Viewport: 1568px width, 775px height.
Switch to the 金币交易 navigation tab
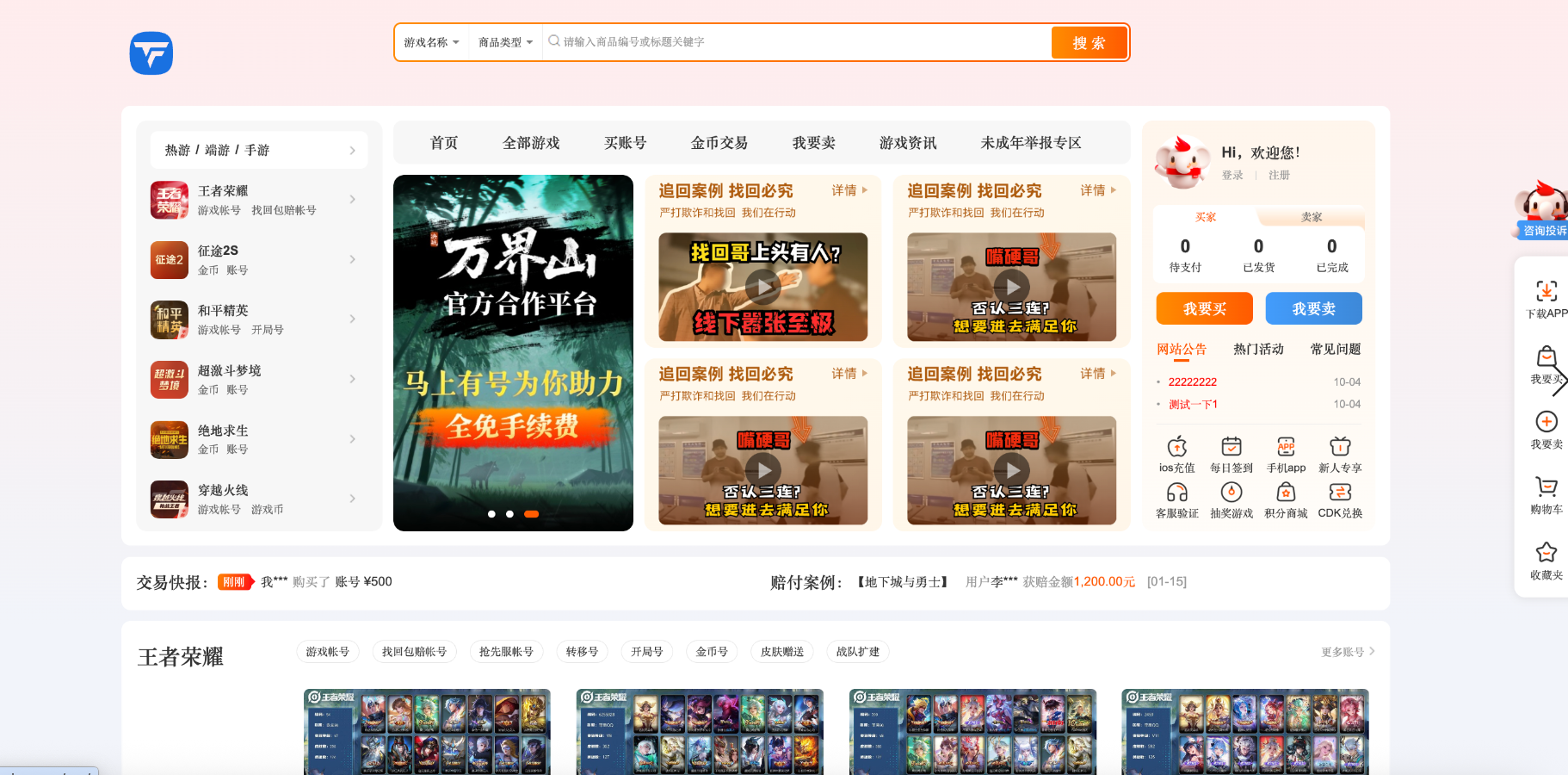click(x=719, y=143)
